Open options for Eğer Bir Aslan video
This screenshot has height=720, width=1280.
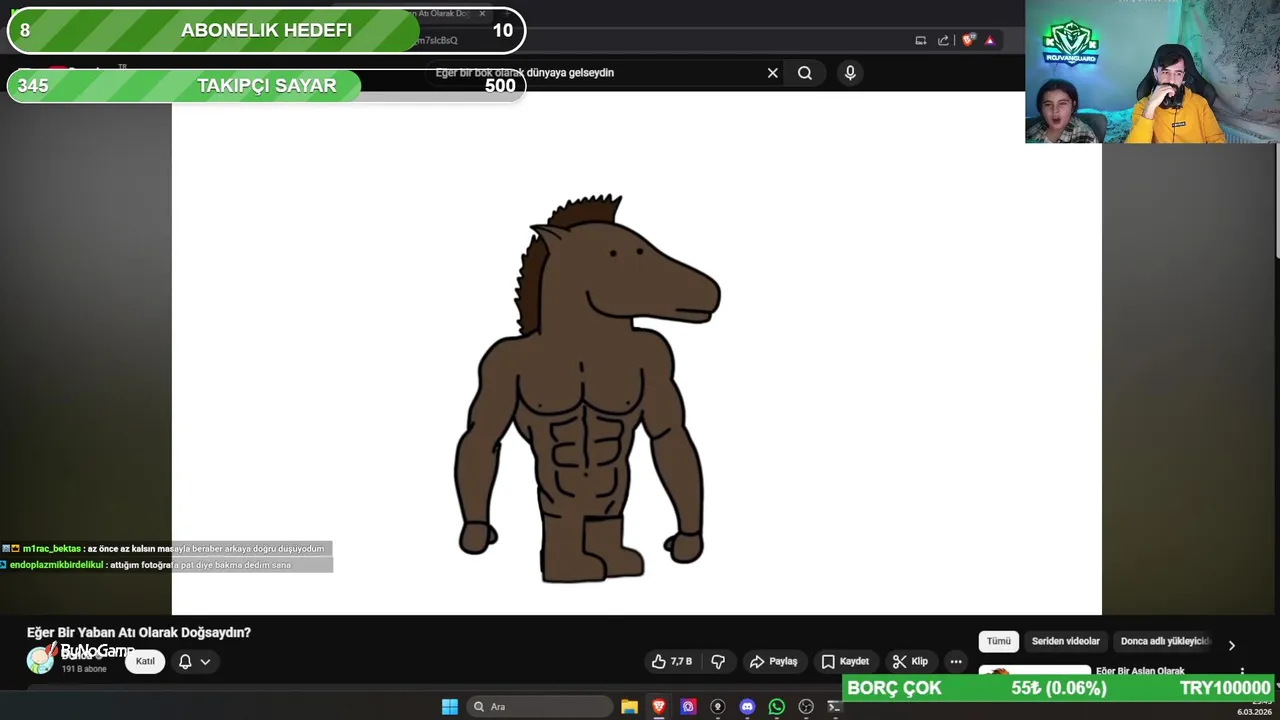[x=1242, y=672]
